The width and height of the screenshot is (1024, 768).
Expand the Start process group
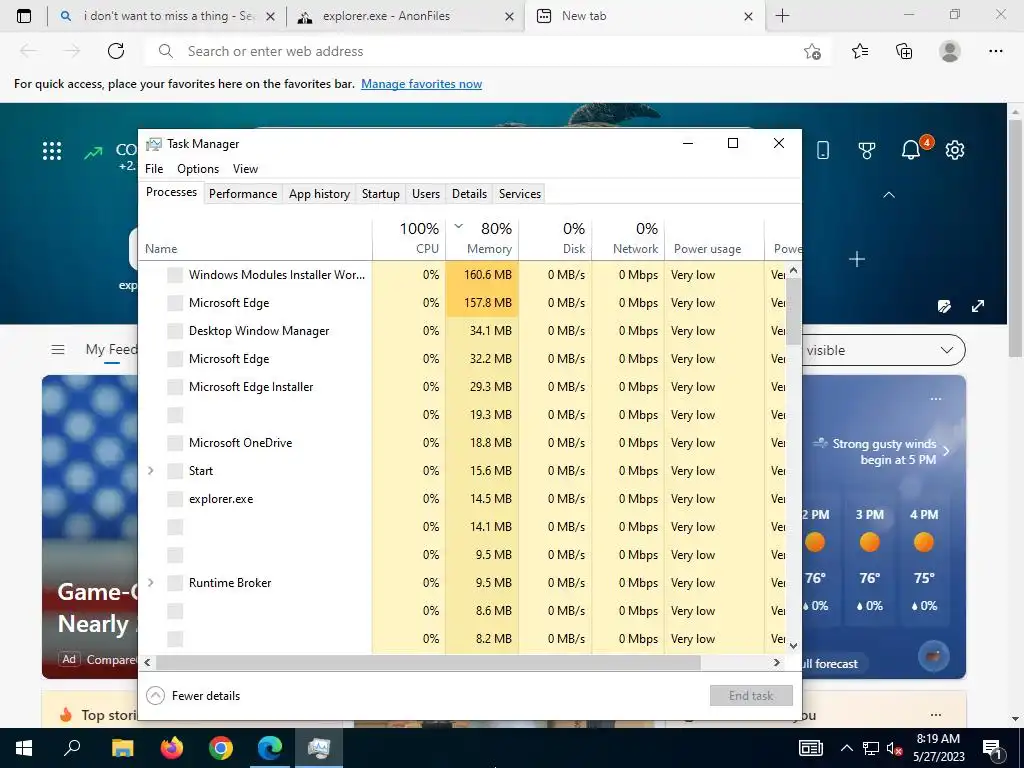(151, 470)
